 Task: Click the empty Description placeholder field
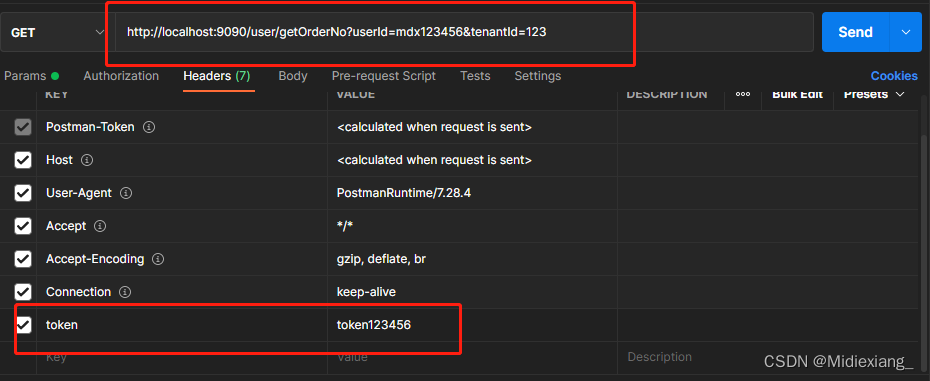(768, 357)
